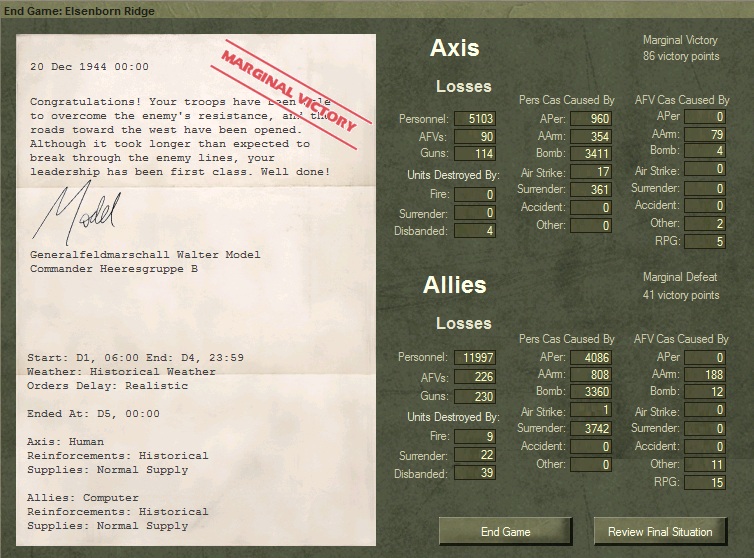Click the Axis heading
Image resolution: width=754 pixels, height=558 pixels.
click(454, 48)
